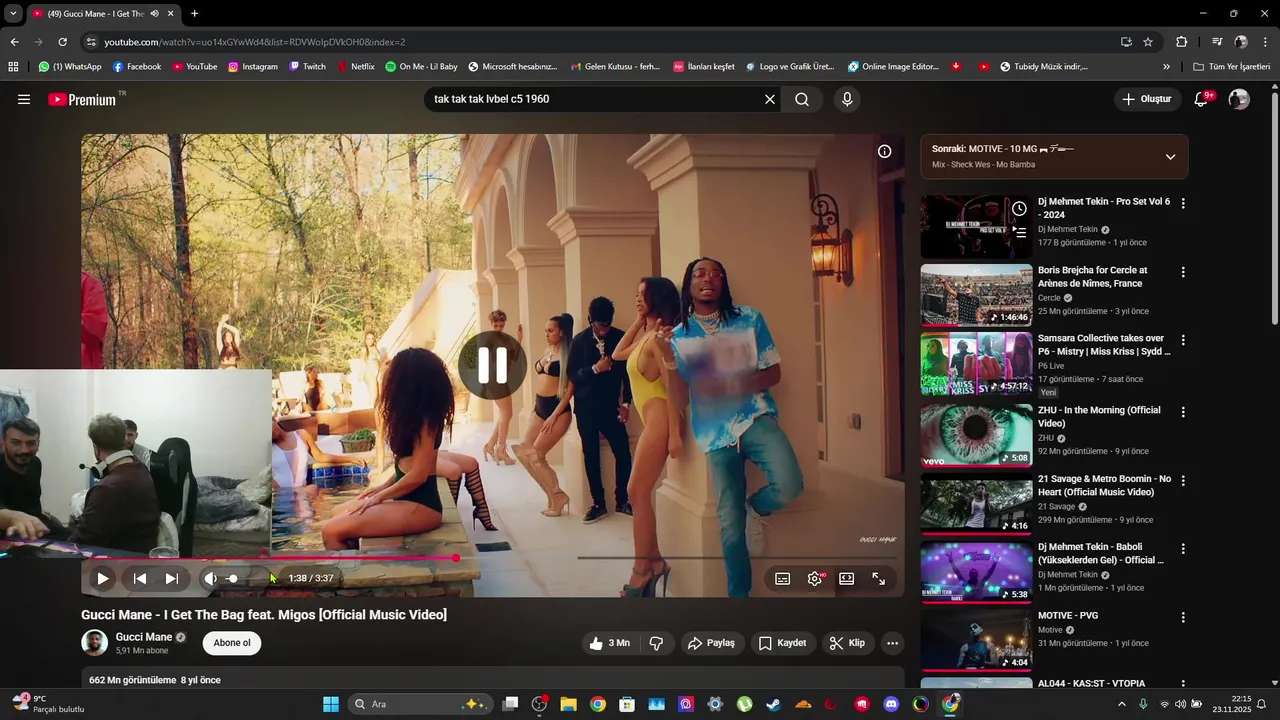1280x720 pixels.
Task: Add Pro Set Vol 6 to watch later
Action: [x=1018, y=209]
